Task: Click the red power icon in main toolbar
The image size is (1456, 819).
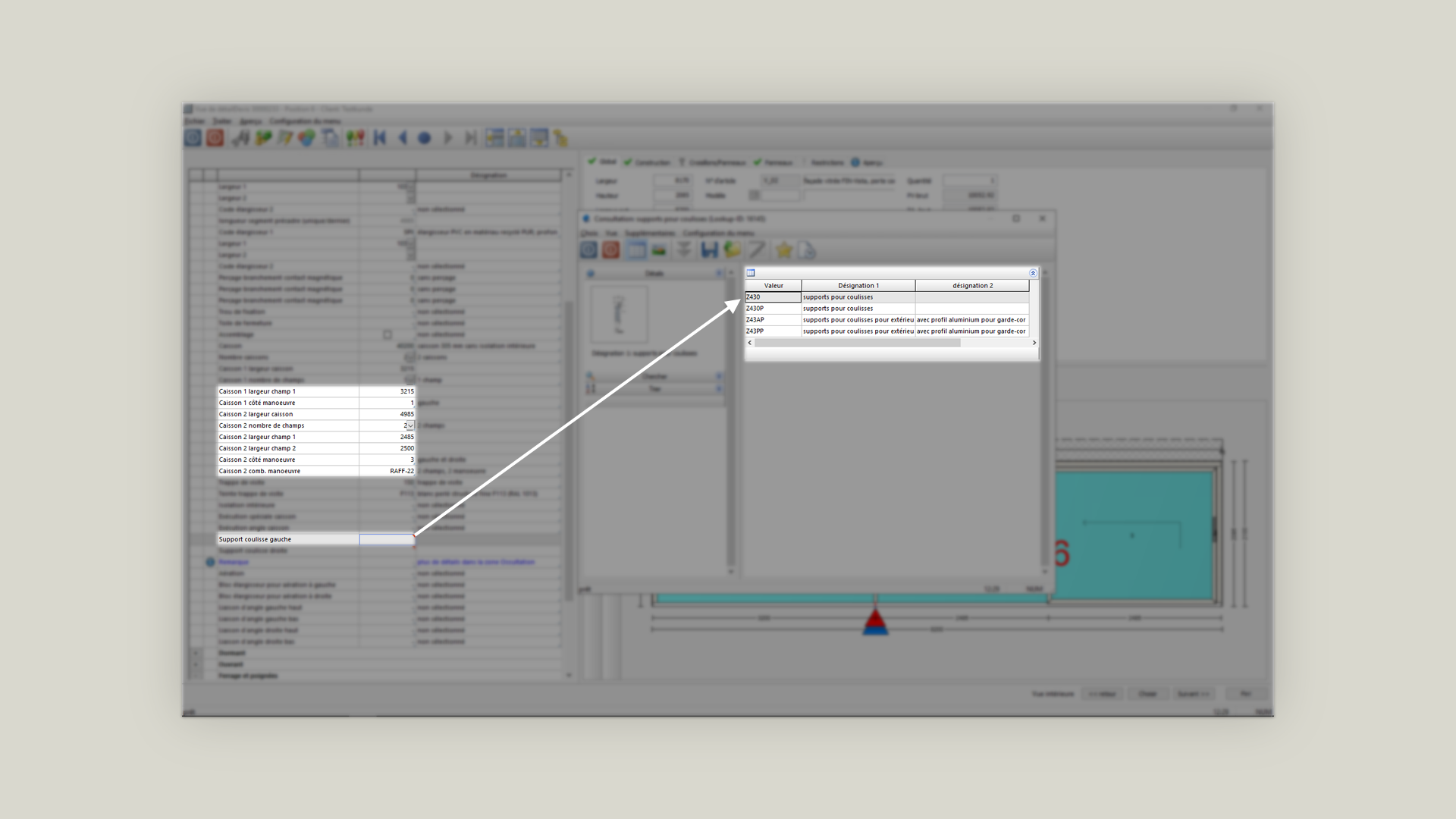Action: [215, 138]
